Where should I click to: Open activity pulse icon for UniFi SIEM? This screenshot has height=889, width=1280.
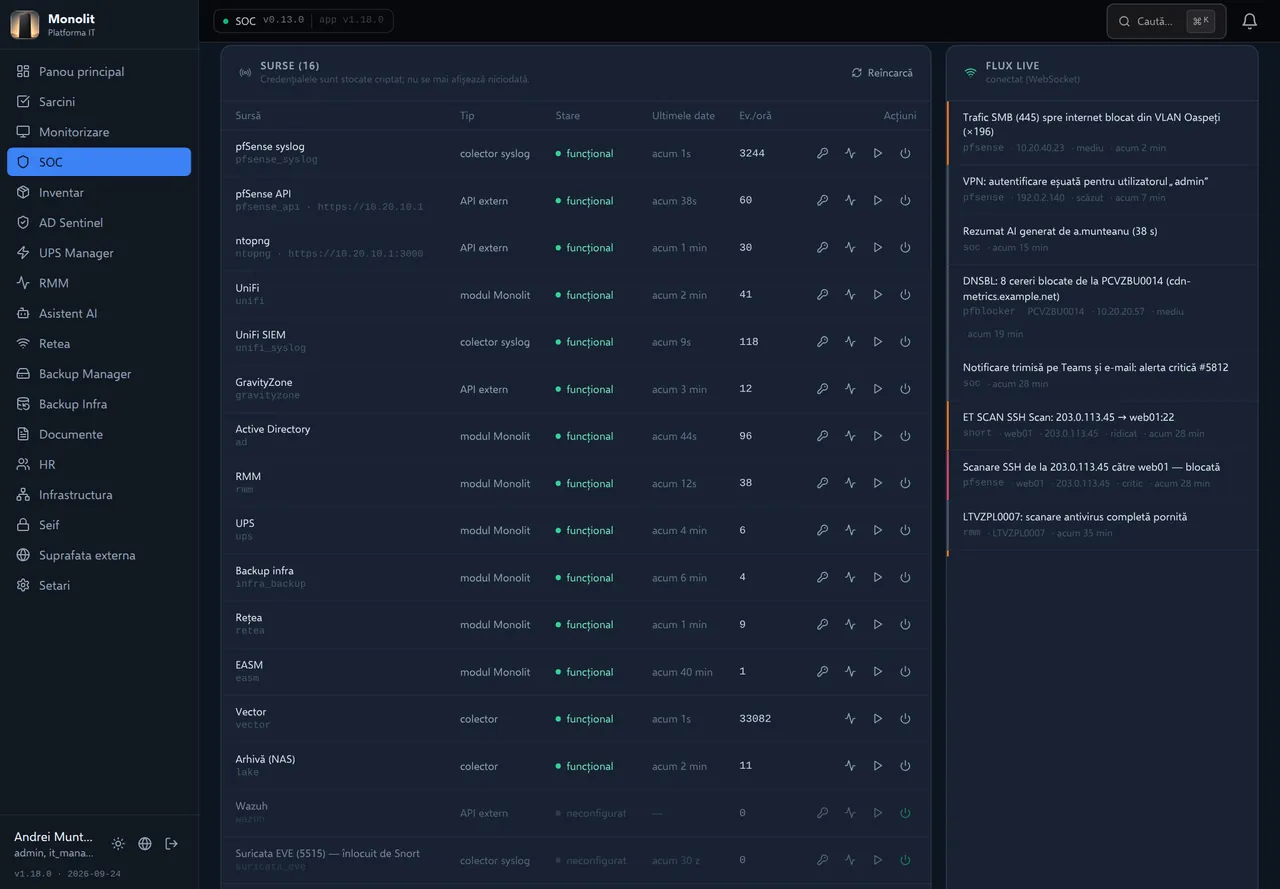(x=850, y=342)
